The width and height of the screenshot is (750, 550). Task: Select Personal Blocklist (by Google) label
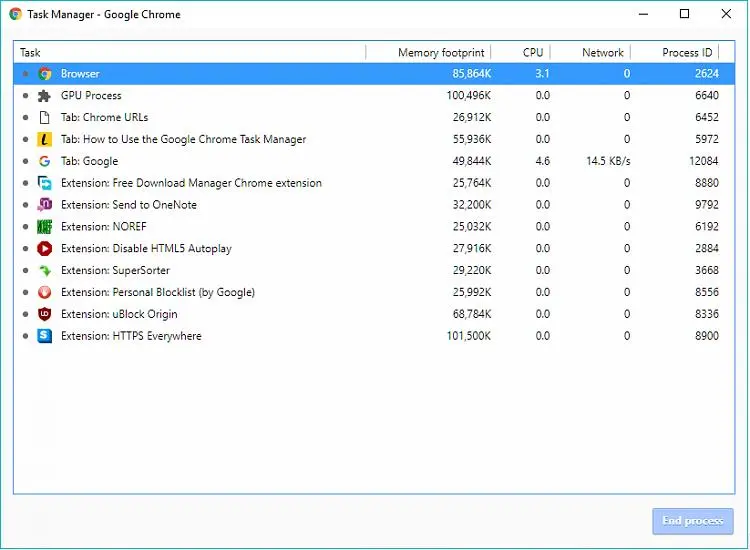(x=158, y=292)
